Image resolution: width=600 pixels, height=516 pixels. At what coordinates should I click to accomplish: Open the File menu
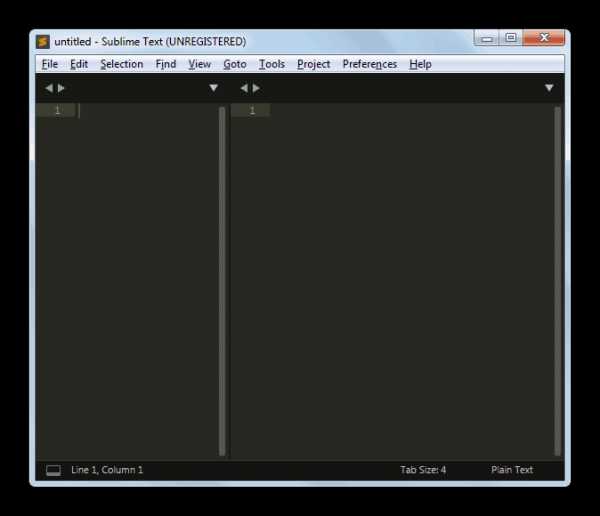point(50,64)
